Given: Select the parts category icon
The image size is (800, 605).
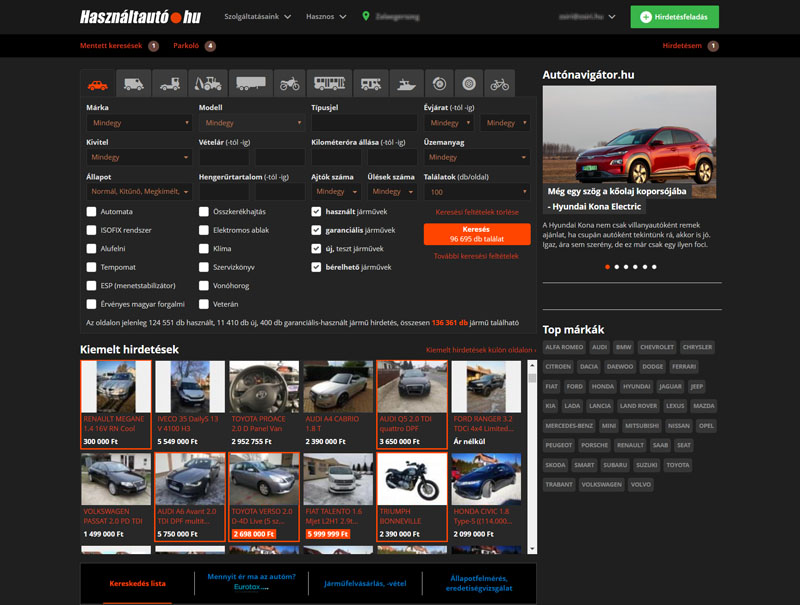Looking at the screenshot, I should pyautogui.click(x=439, y=84).
